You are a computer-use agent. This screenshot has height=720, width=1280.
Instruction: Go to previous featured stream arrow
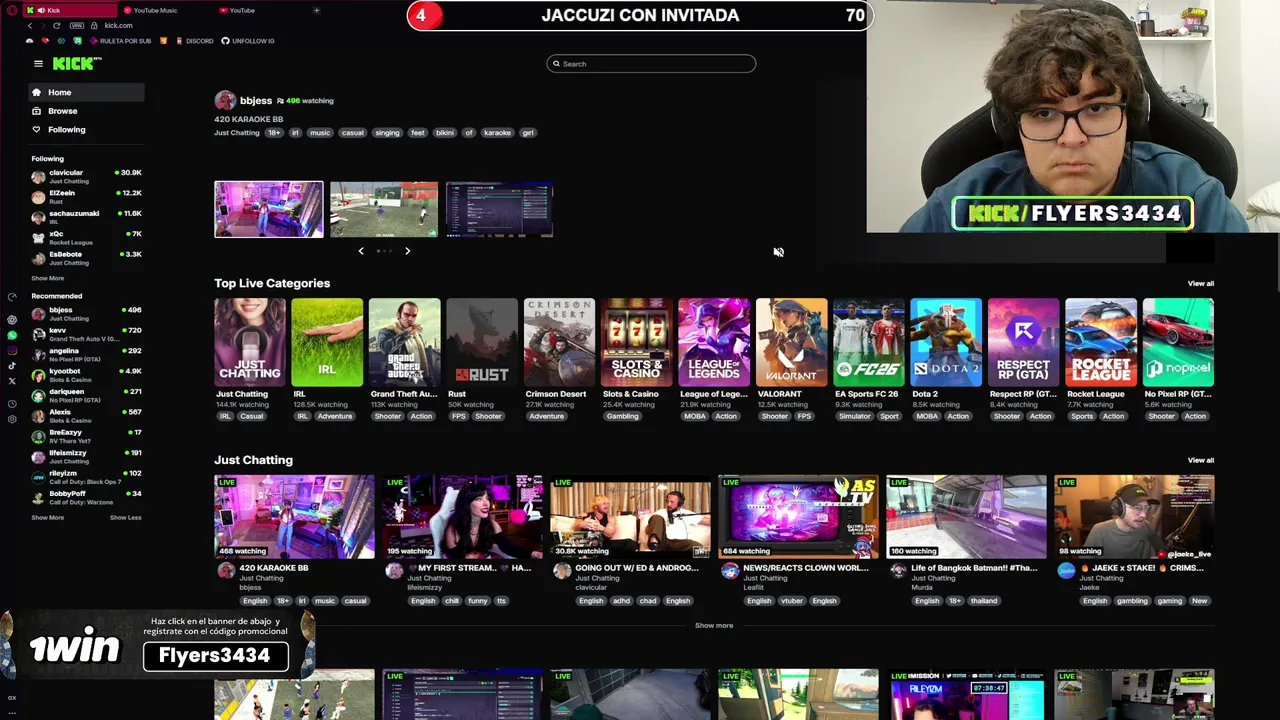coord(361,251)
